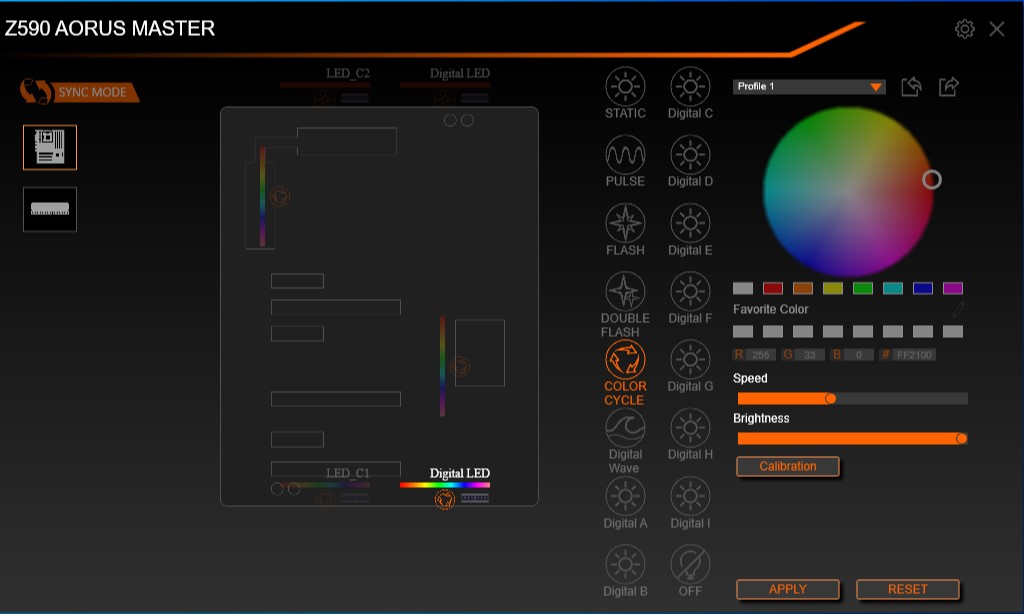Click the last Favorite Color slot
The width and height of the screenshot is (1024, 614).
[953, 331]
